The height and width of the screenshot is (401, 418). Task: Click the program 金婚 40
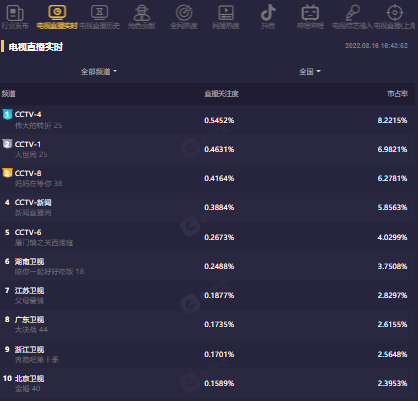[27, 389]
